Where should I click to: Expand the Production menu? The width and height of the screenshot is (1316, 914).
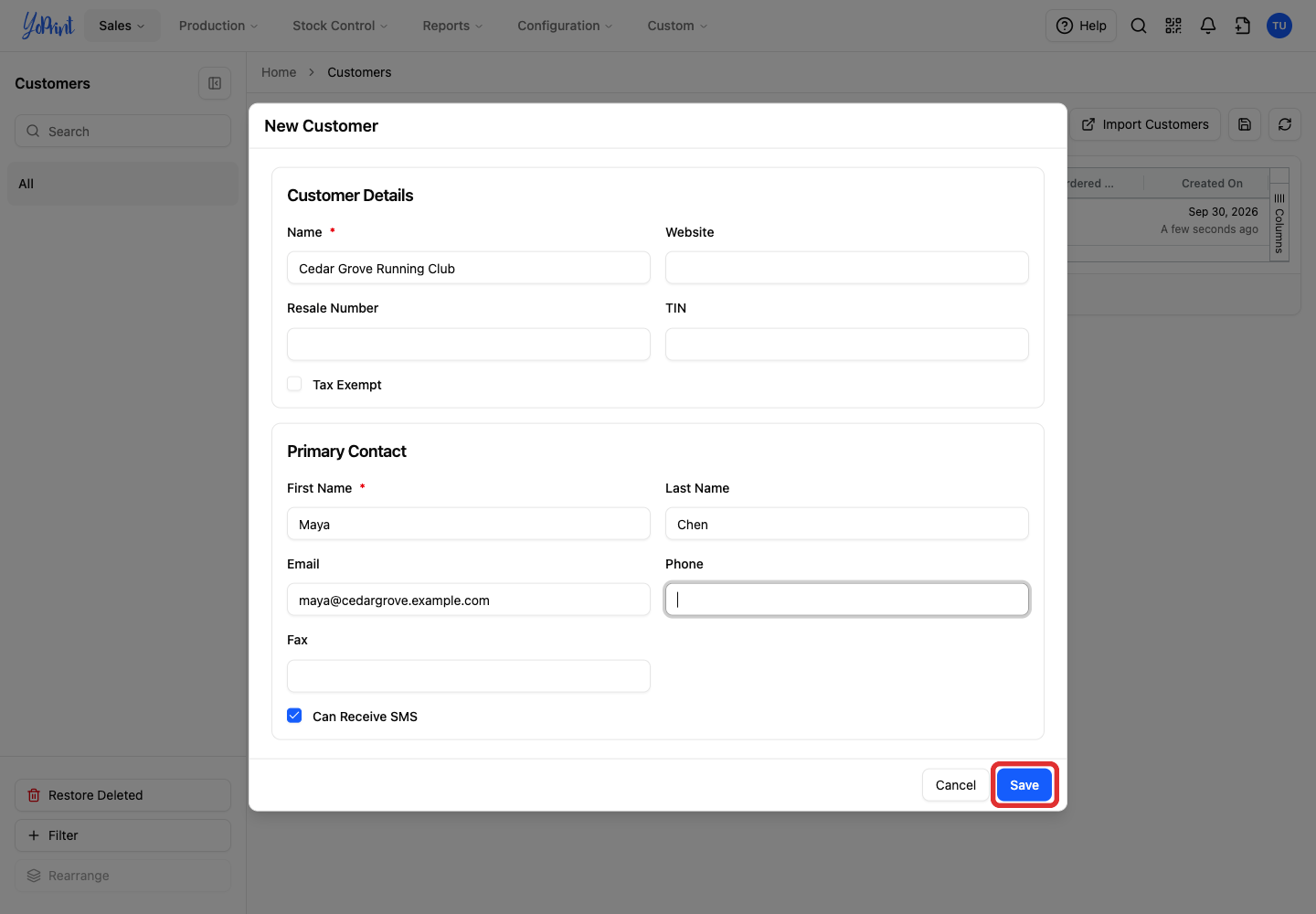[218, 26]
